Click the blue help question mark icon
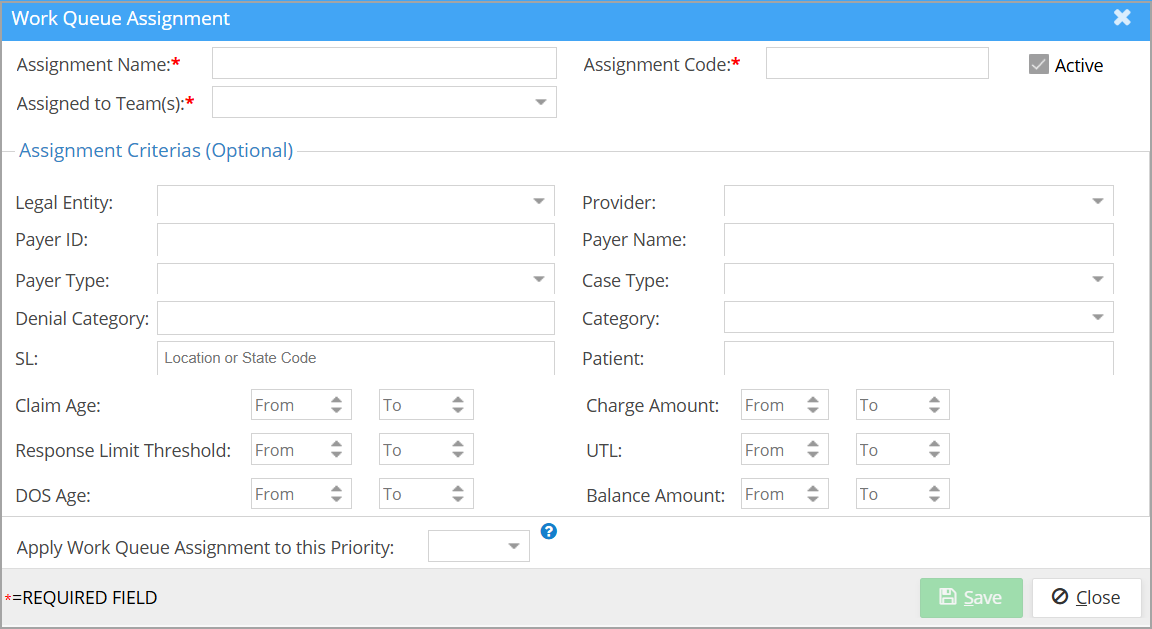 click(548, 531)
